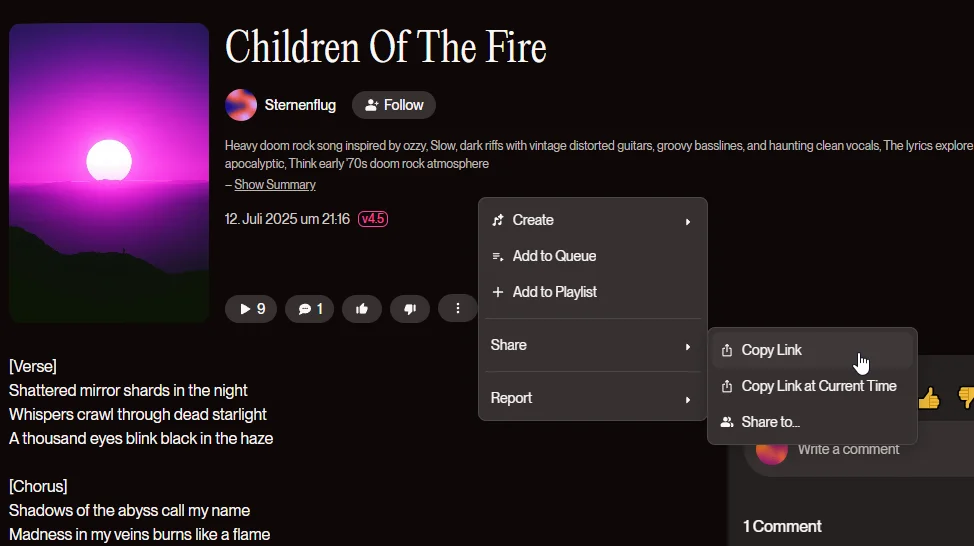Expand the Report submenu
Image resolution: width=974 pixels, height=546 pixels.
click(593, 398)
